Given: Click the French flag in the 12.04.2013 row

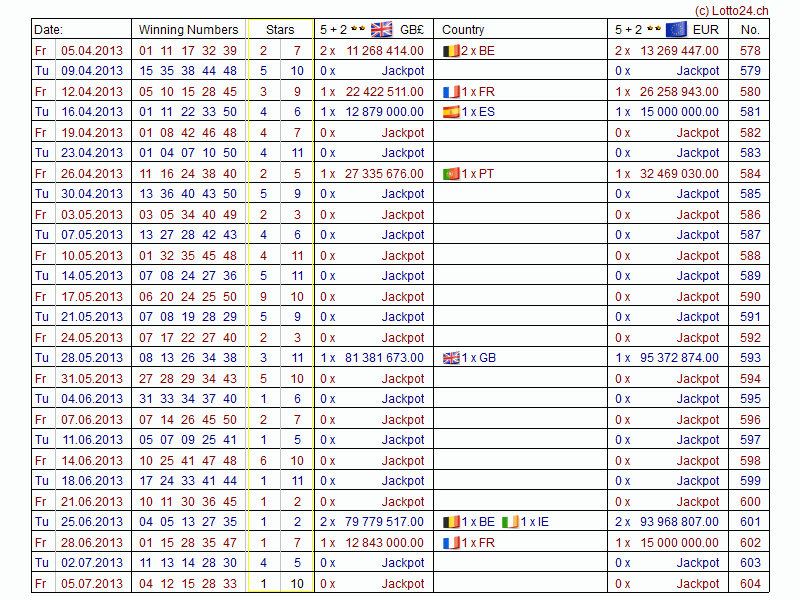Looking at the screenshot, I should tap(451, 91).
